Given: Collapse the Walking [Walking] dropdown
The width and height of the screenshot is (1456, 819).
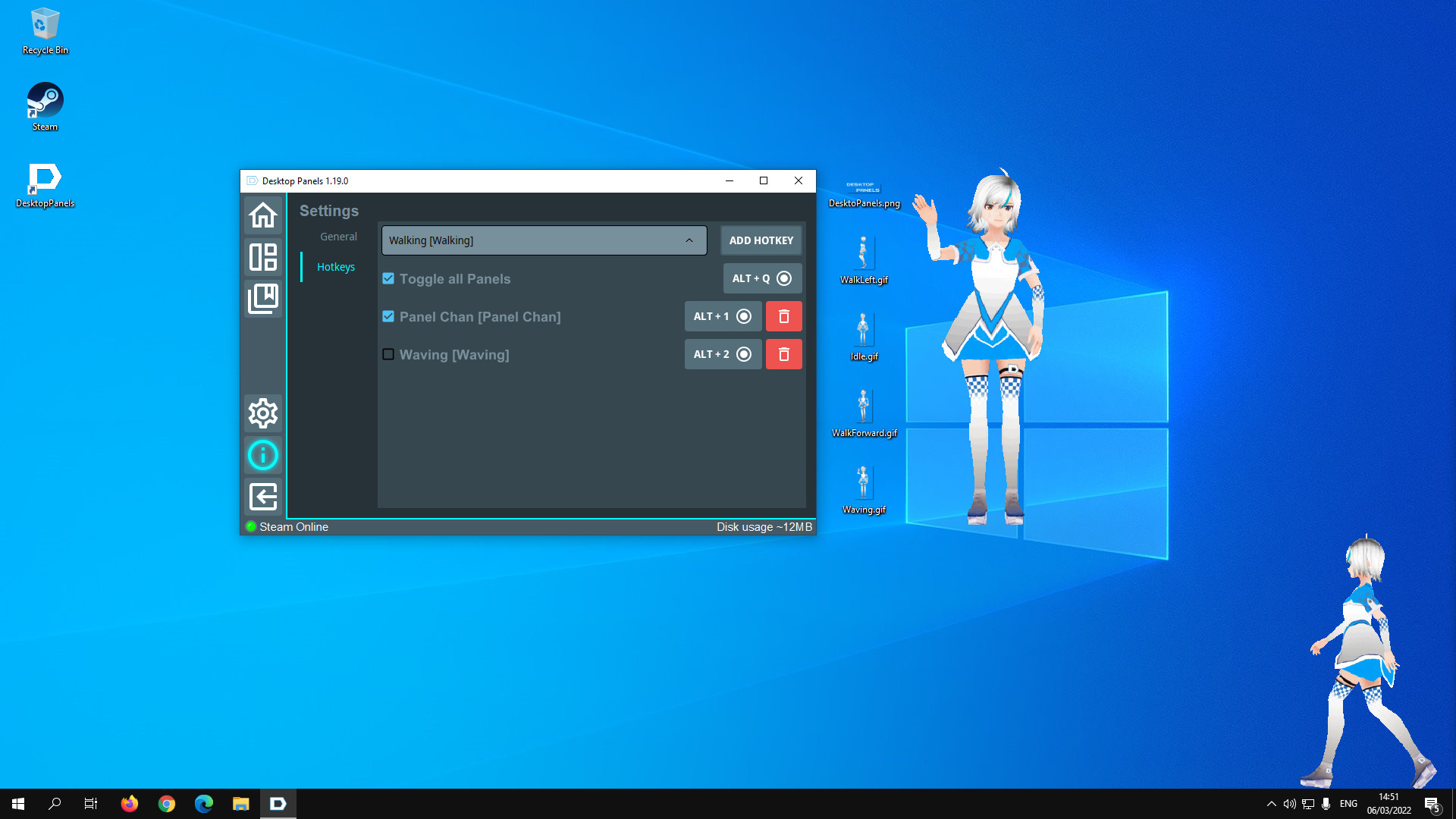Looking at the screenshot, I should coord(689,240).
